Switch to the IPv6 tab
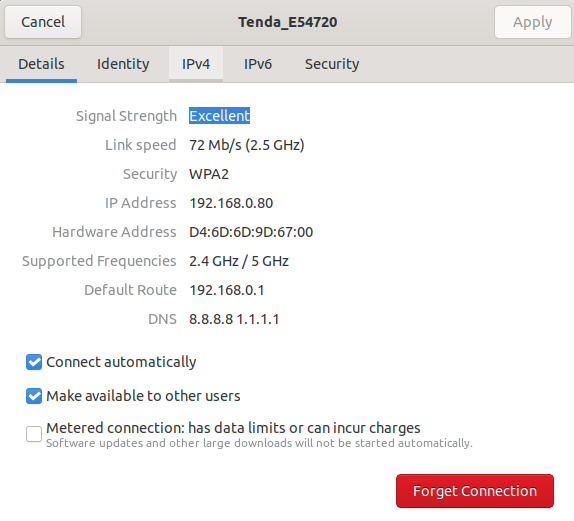This screenshot has height=521, width=574. click(258, 64)
